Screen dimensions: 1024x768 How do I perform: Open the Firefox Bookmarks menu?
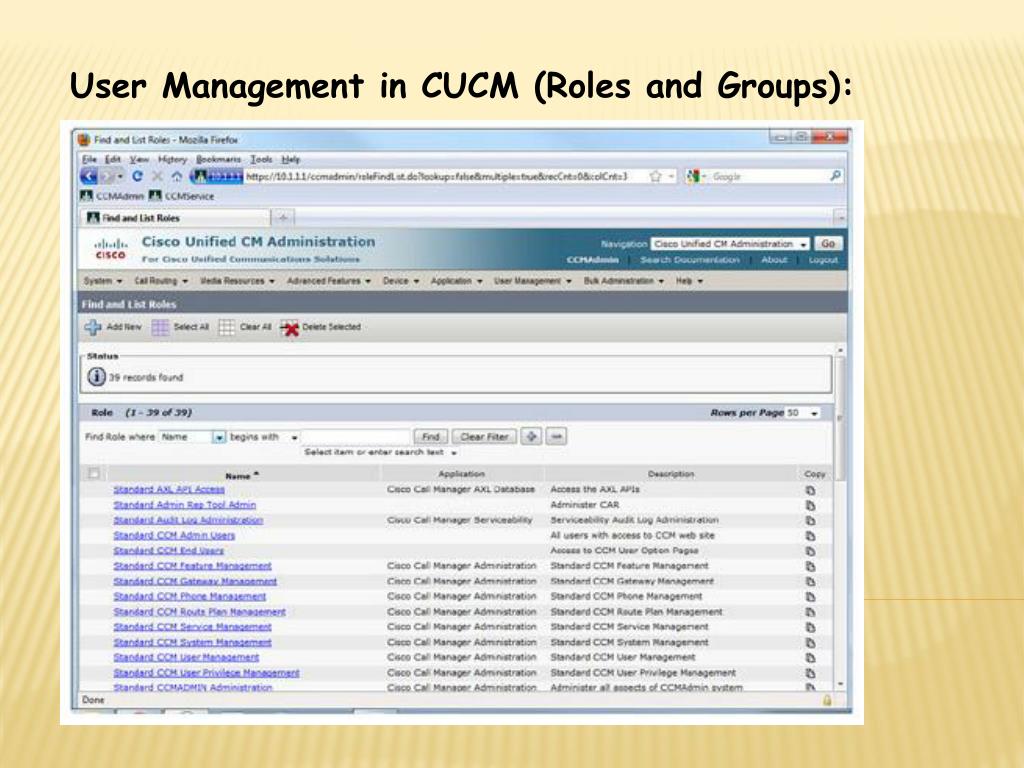click(x=219, y=159)
